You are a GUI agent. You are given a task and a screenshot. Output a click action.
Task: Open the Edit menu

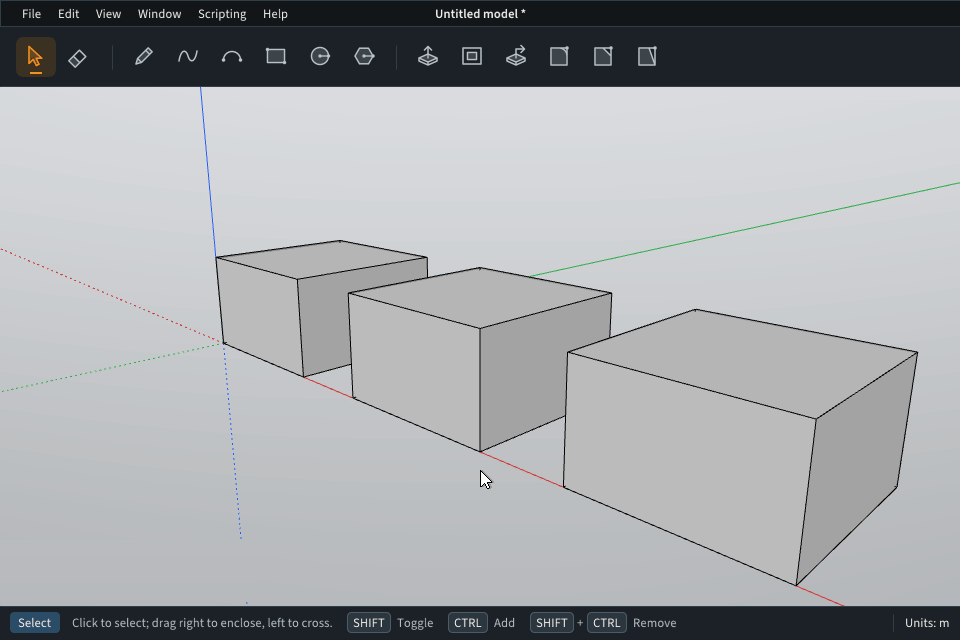[x=69, y=13]
